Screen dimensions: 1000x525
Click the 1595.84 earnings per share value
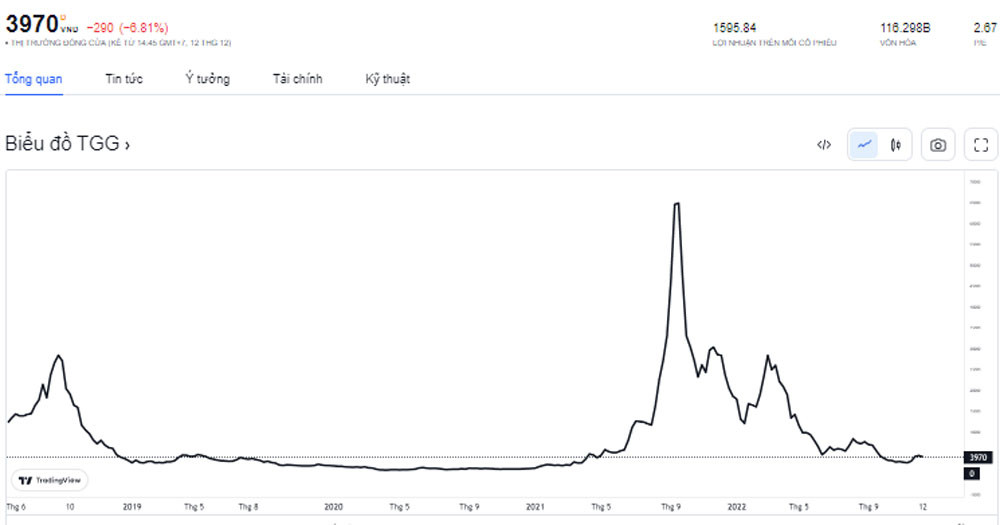coord(734,28)
